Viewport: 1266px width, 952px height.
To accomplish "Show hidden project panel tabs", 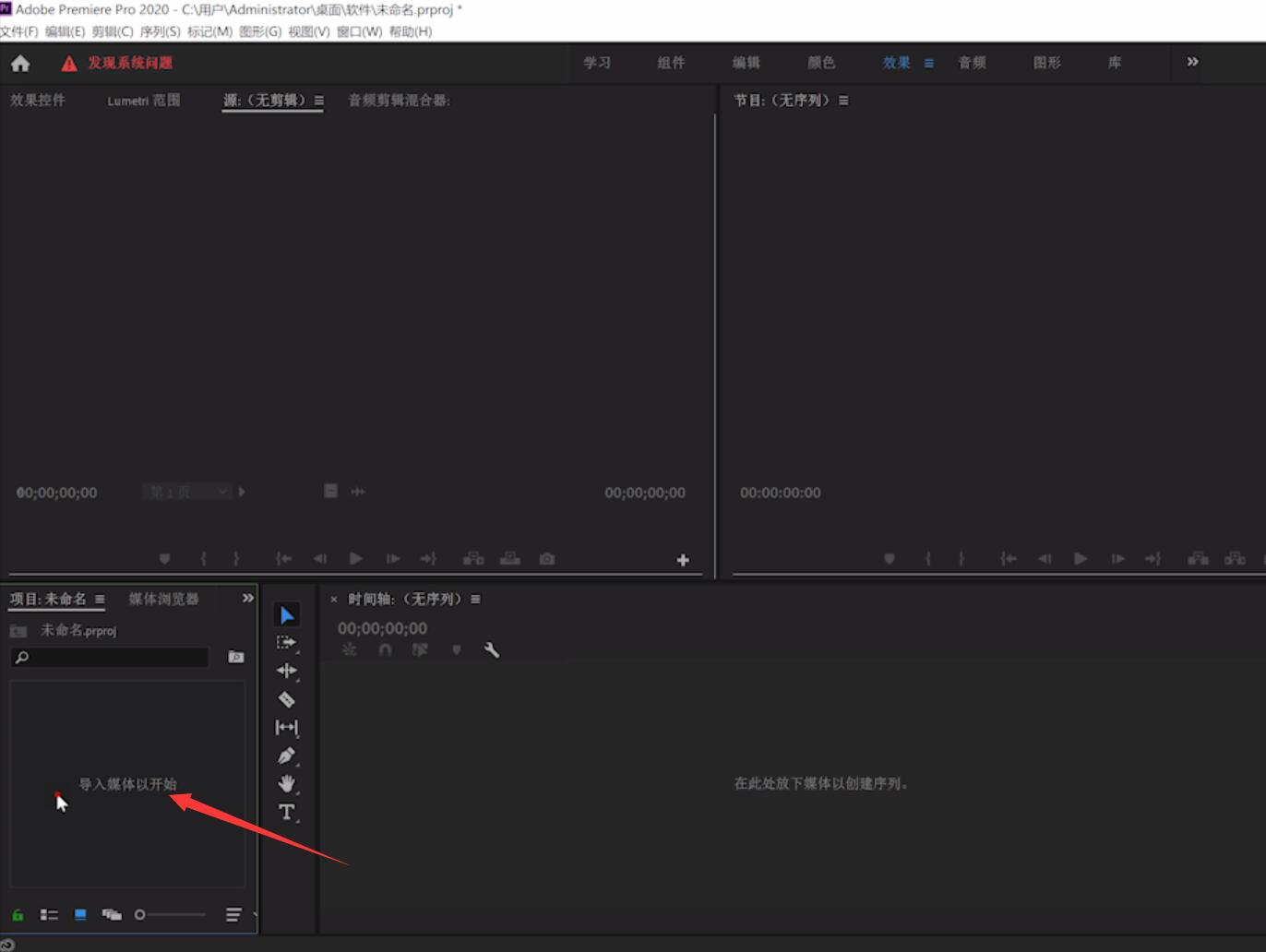I will [x=247, y=599].
